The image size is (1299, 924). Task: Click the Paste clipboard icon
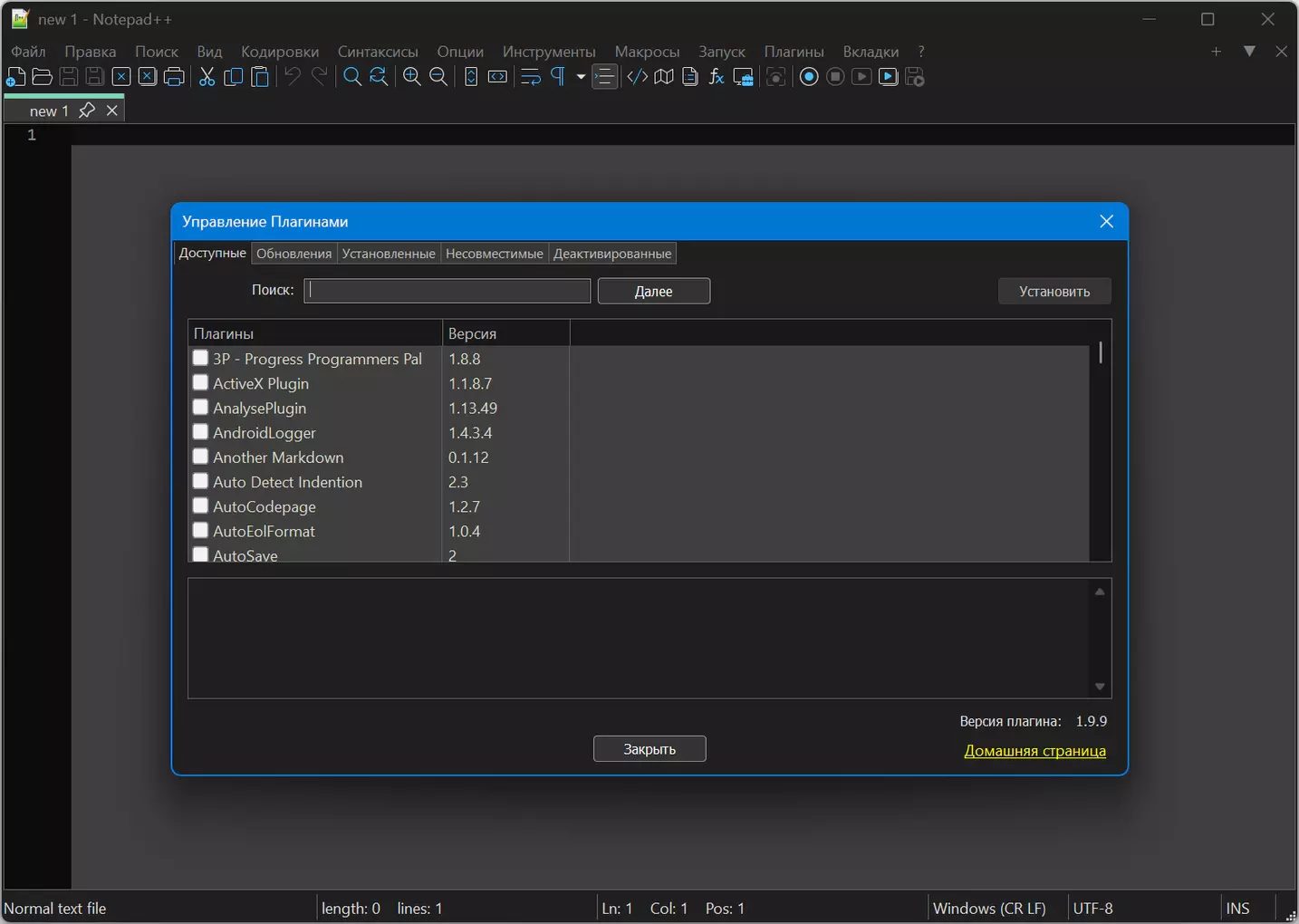(x=260, y=77)
